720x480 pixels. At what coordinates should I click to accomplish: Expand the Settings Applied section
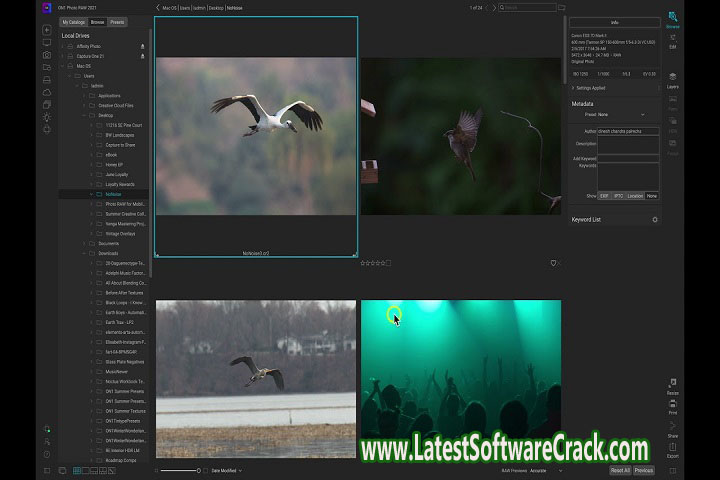pyautogui.click(x=573, y=88)
